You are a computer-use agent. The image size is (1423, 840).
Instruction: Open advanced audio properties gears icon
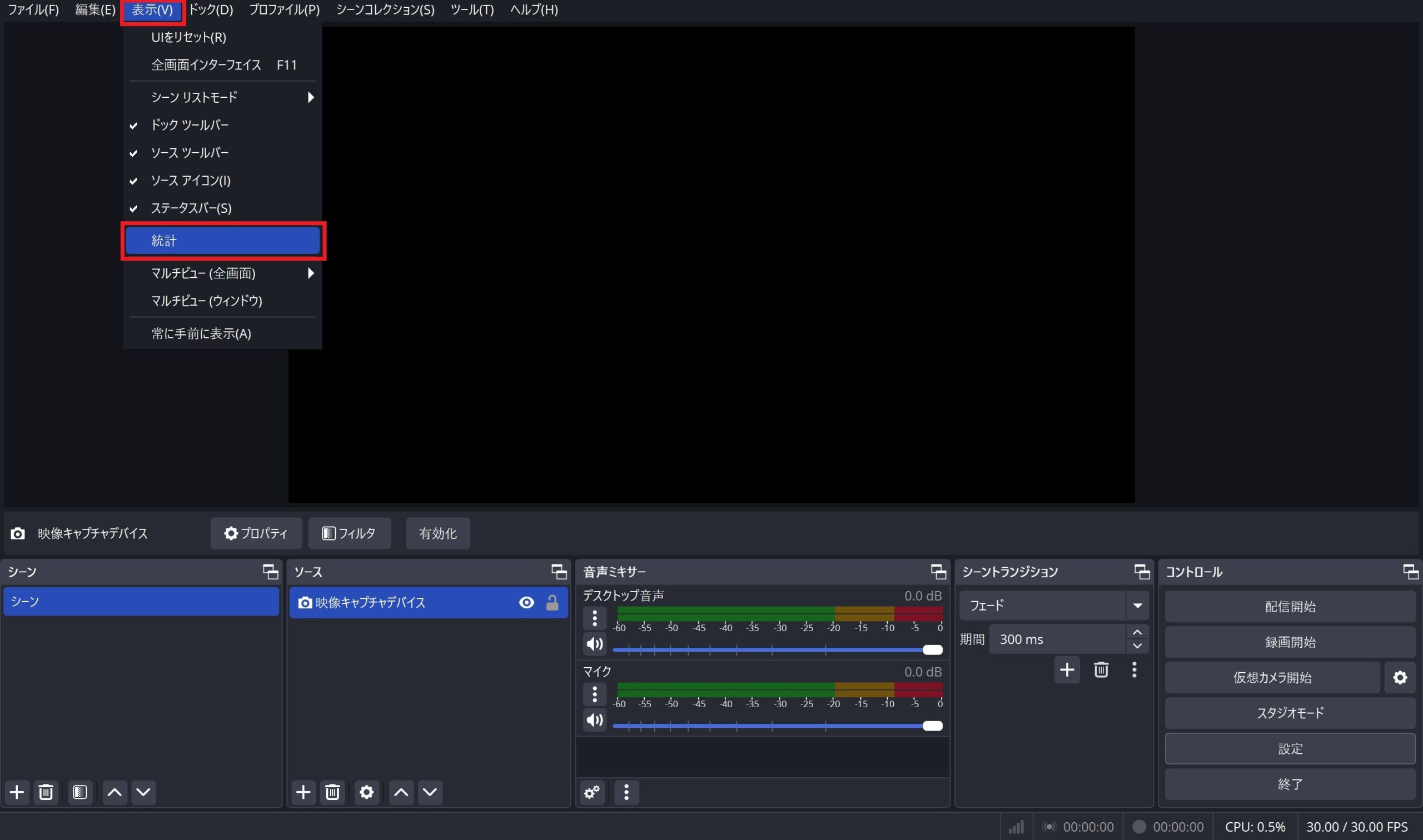[x=593, y=792]
